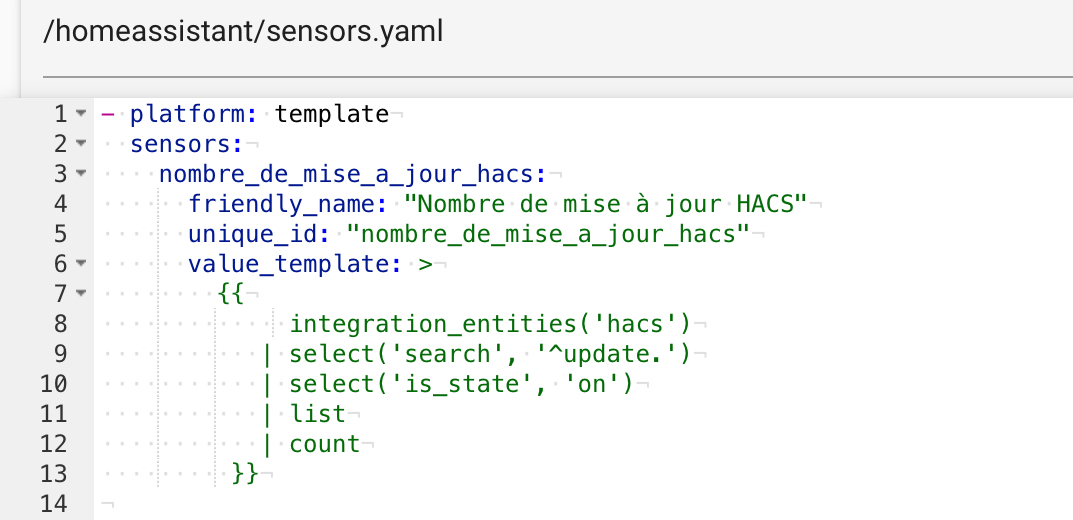Click the word template on line 1
The height and width of the screenshot is (520, 1073).
[332, 114]
